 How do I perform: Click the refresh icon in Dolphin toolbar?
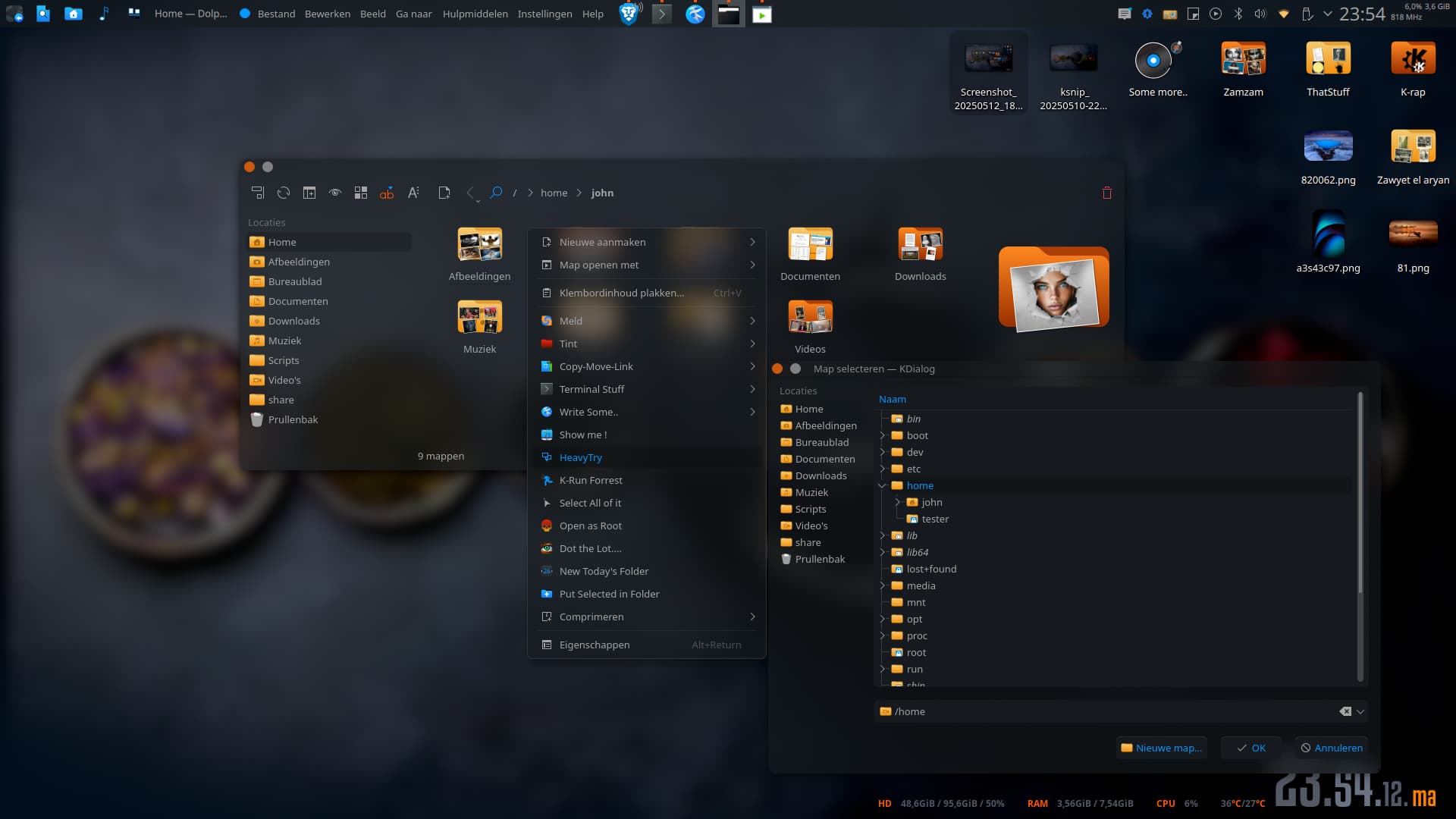click(x=284, y=193)
